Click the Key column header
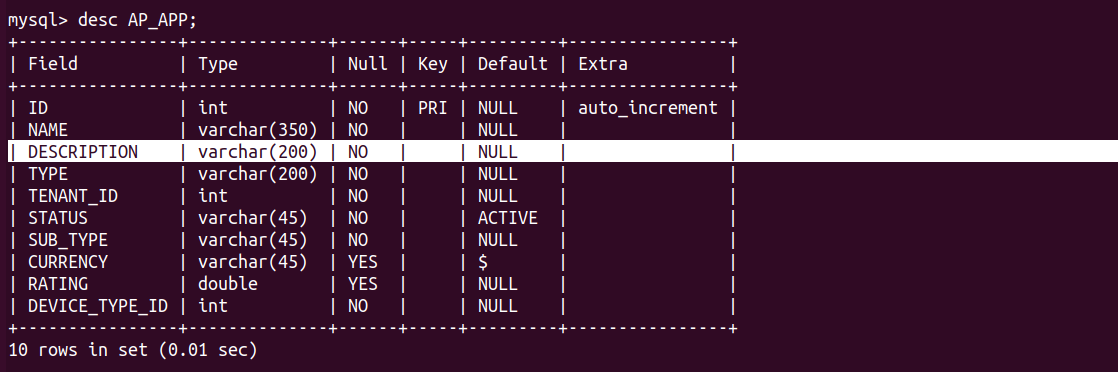The width and height of the screenshot is (1118, 372). [x=433, y=64]
